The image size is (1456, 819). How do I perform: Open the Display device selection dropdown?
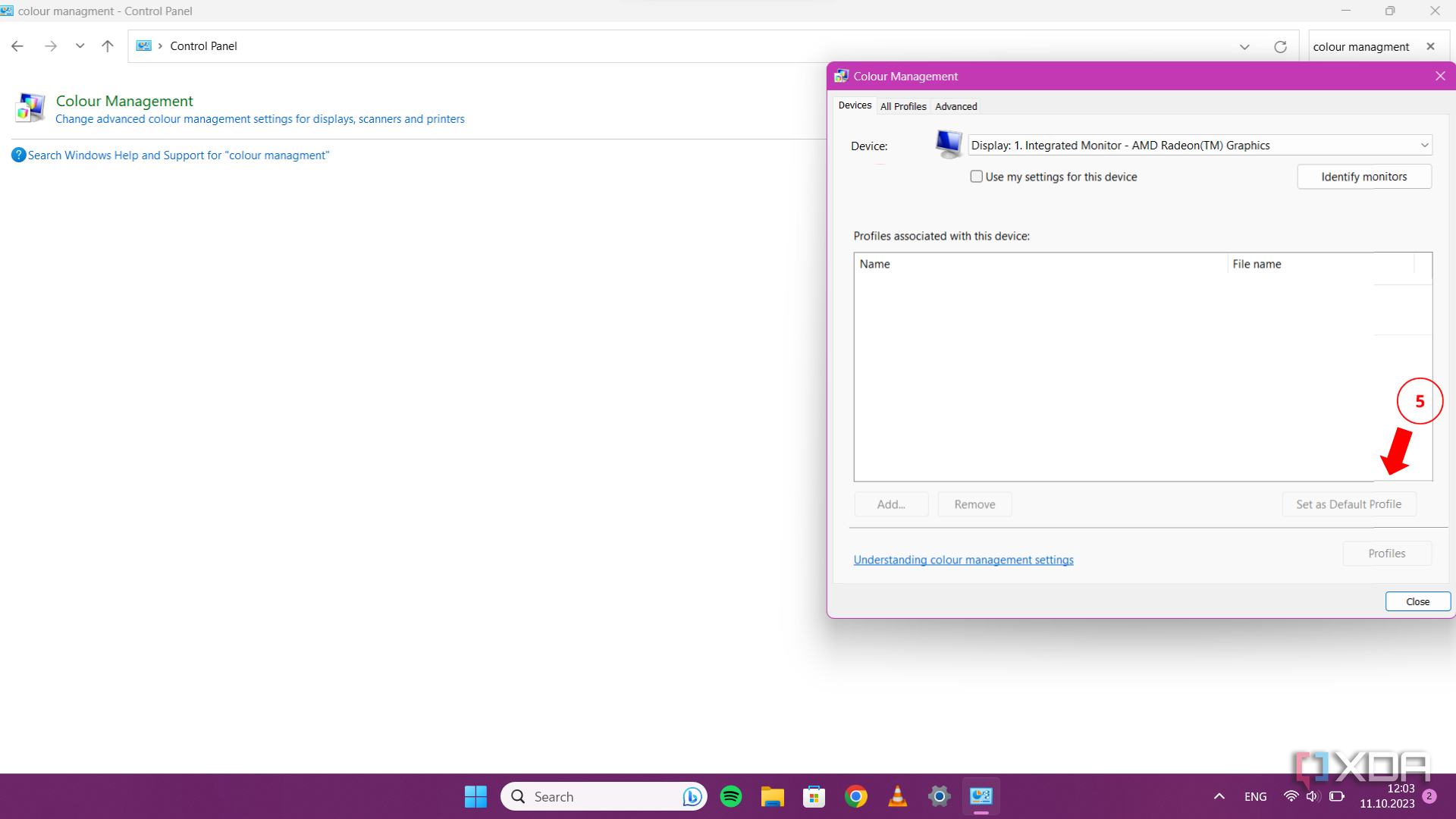(x=1424, y=145)
